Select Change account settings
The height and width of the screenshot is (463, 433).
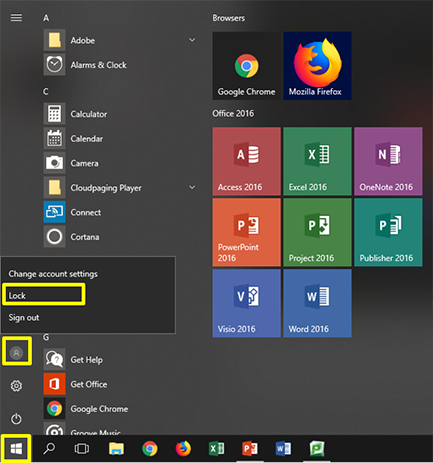53,274
